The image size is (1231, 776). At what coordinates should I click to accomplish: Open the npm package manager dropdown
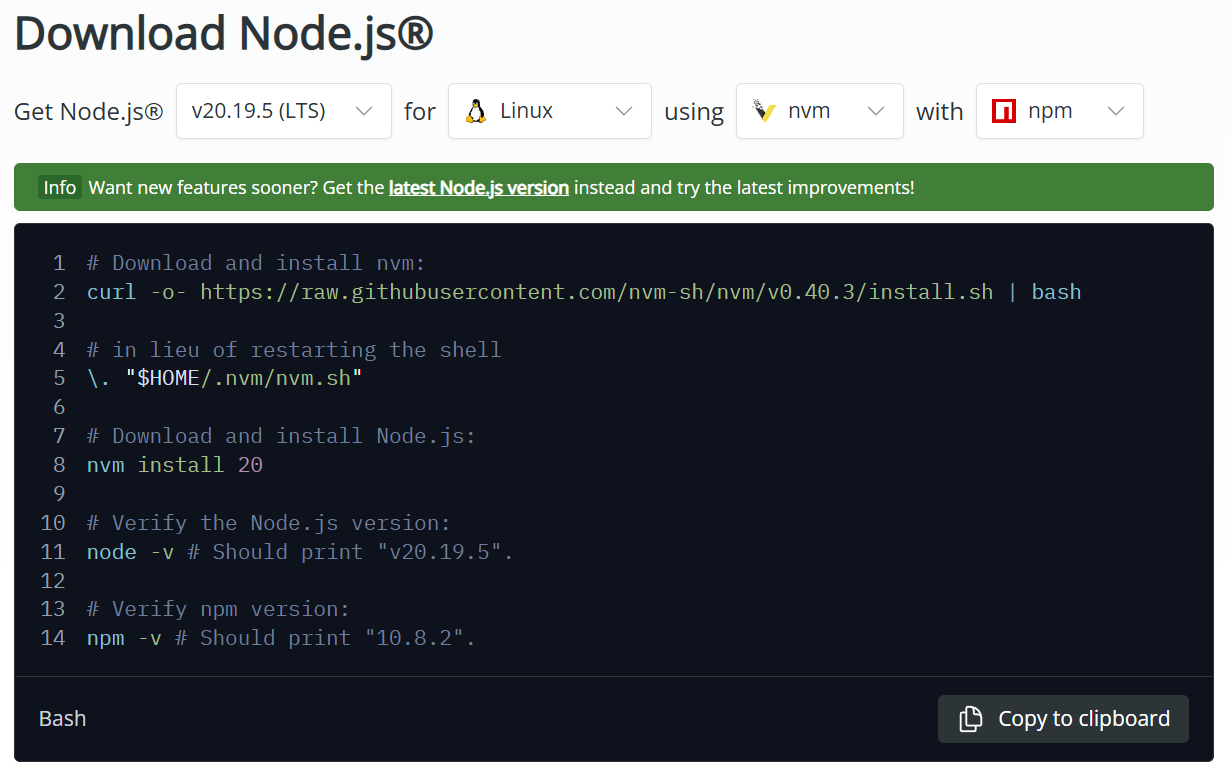1060,111
